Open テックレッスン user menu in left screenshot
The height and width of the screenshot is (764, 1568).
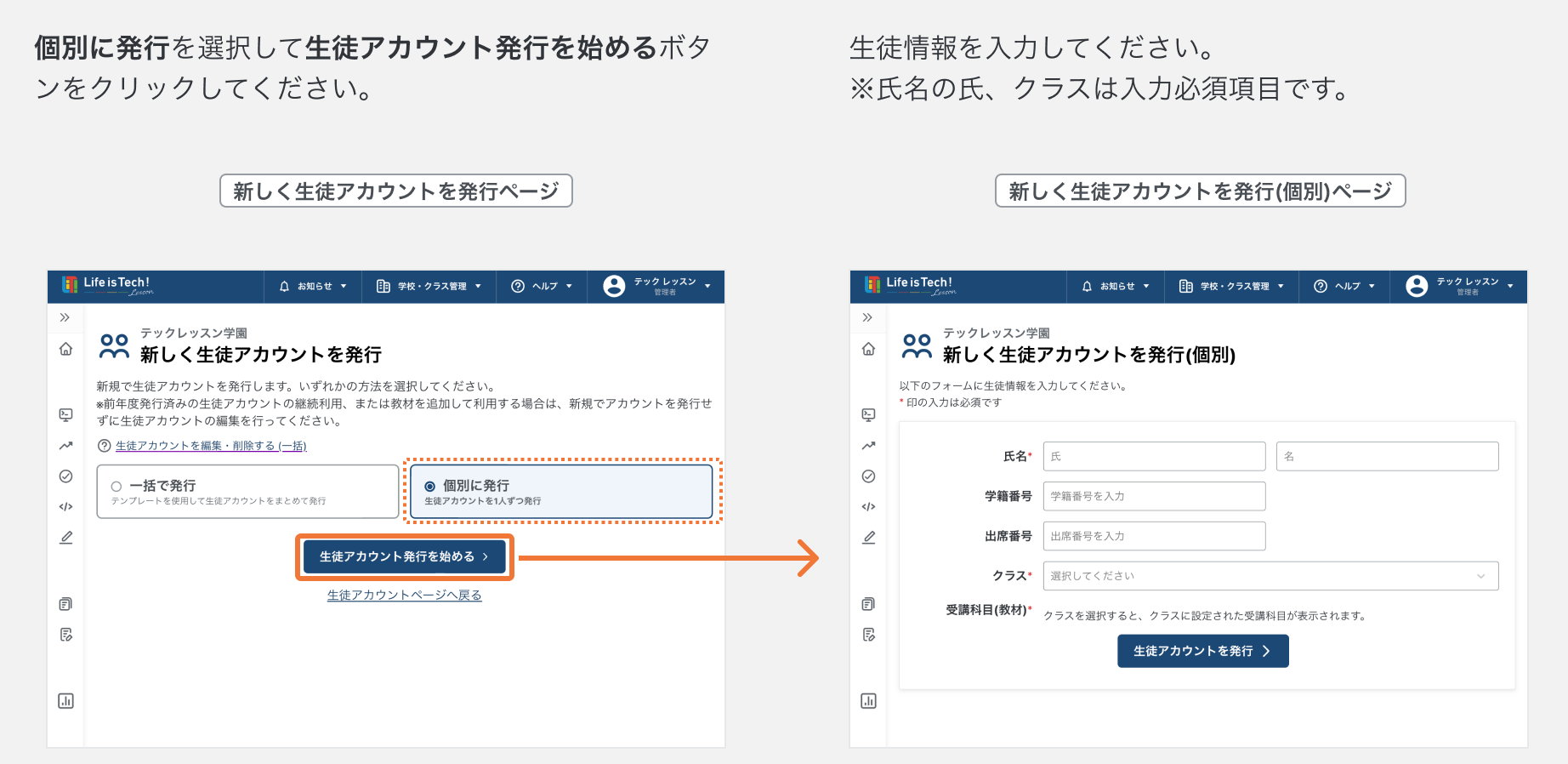pyautogui.click(x=656, y=287)
